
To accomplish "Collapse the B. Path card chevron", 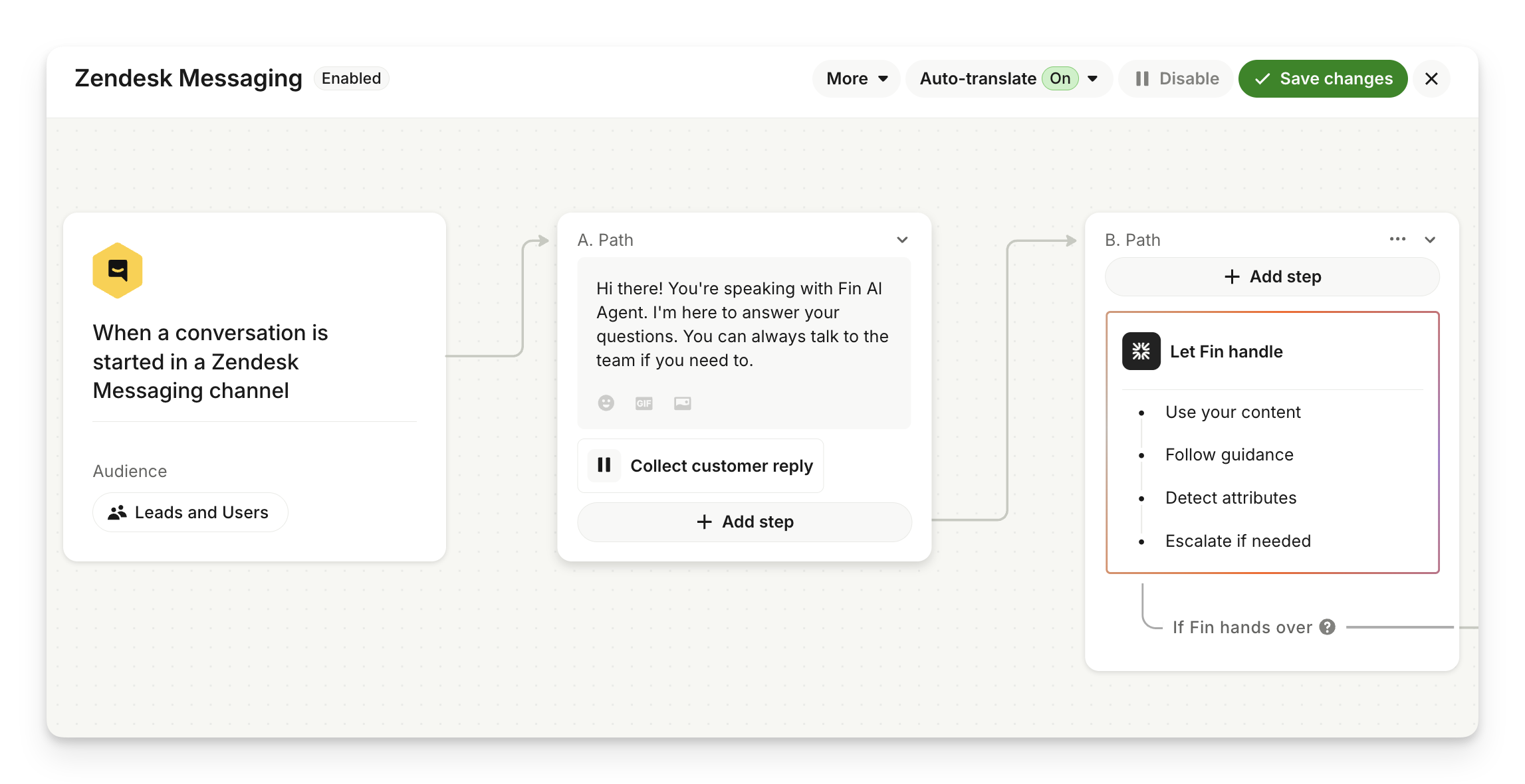I will [1430, 240].
